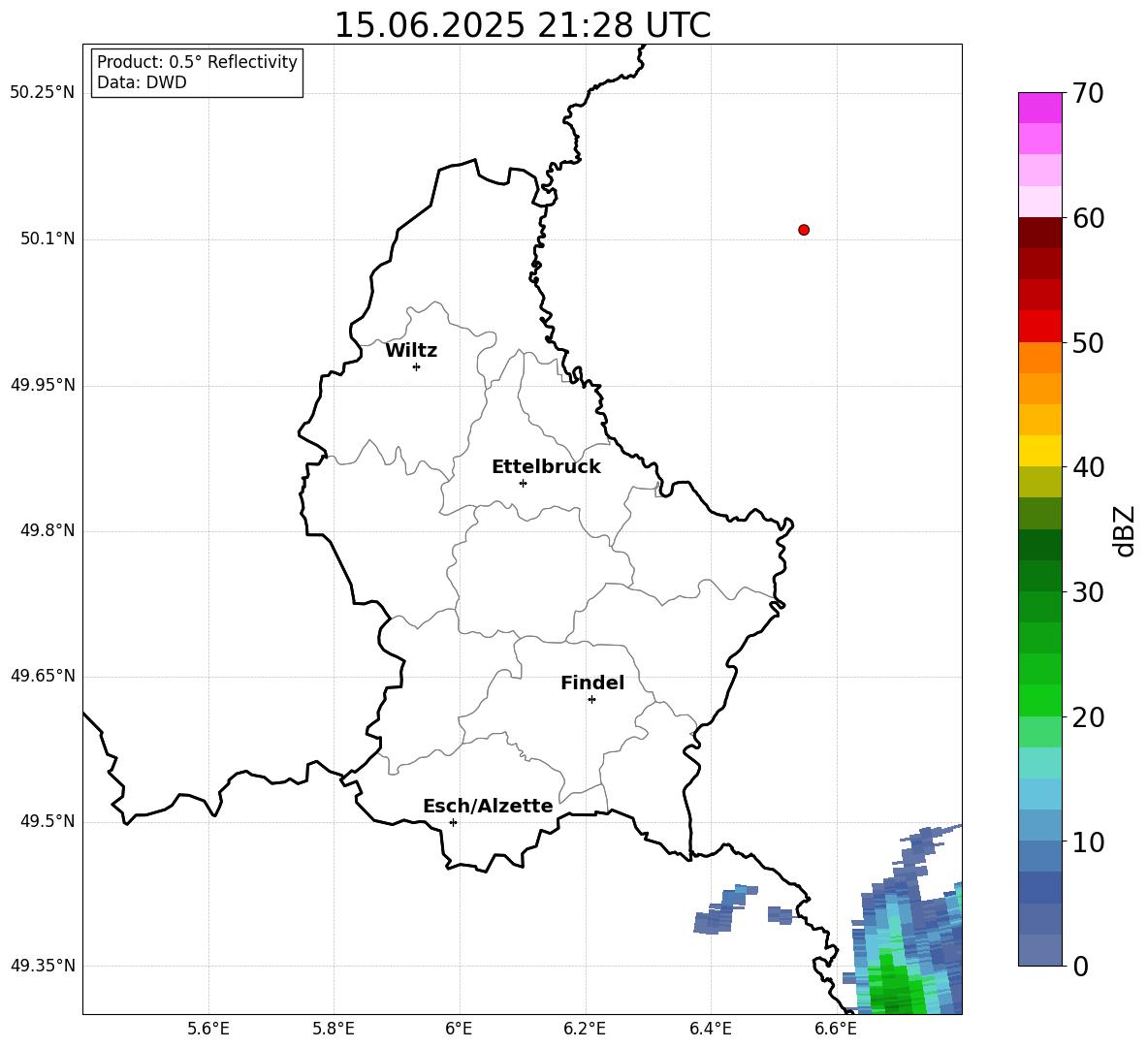1148x1048 pixels.
Task: Click the 60 colorbar tick label
Action: coord(1088,218)
